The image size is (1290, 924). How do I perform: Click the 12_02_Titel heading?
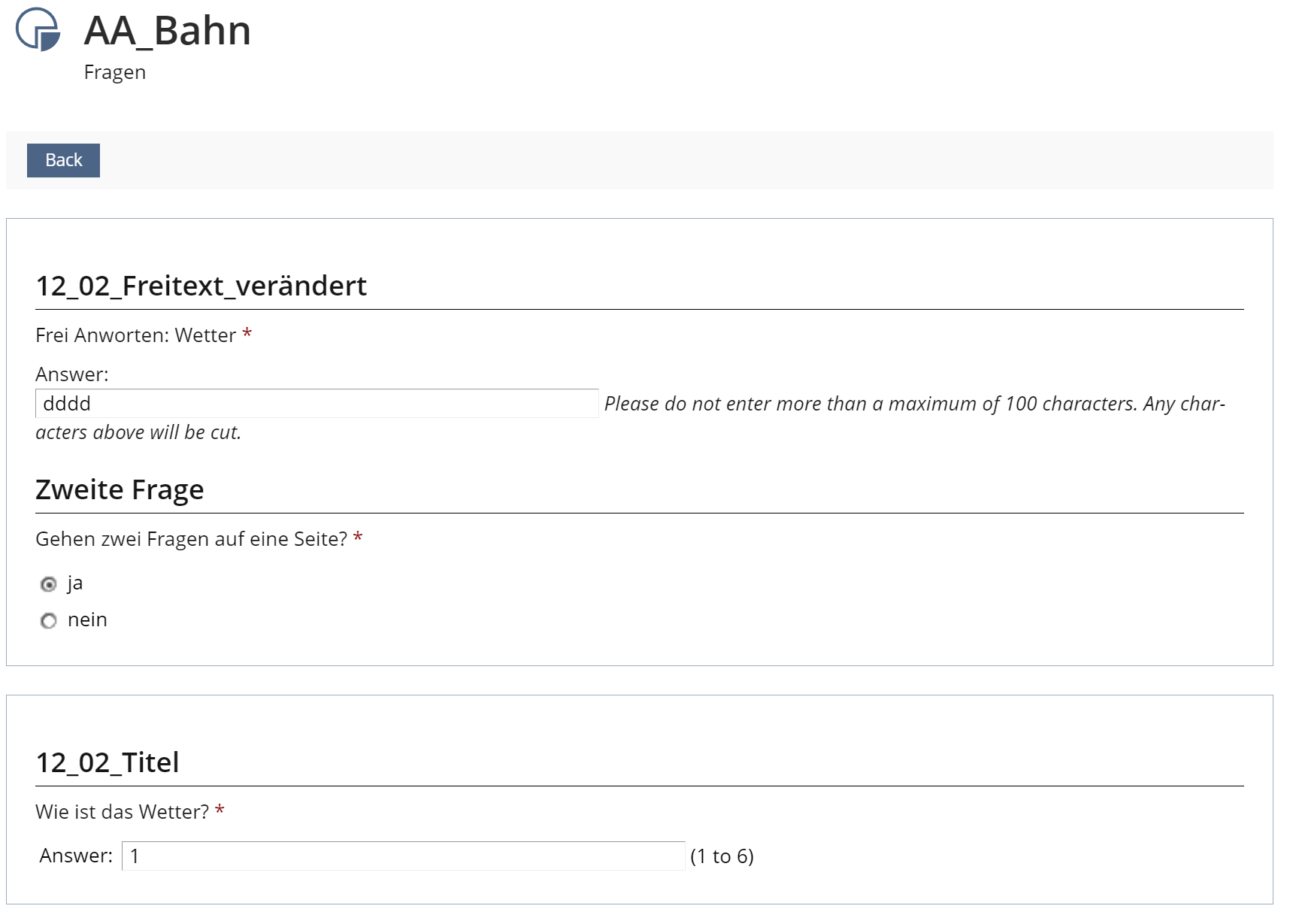[107, 762]
